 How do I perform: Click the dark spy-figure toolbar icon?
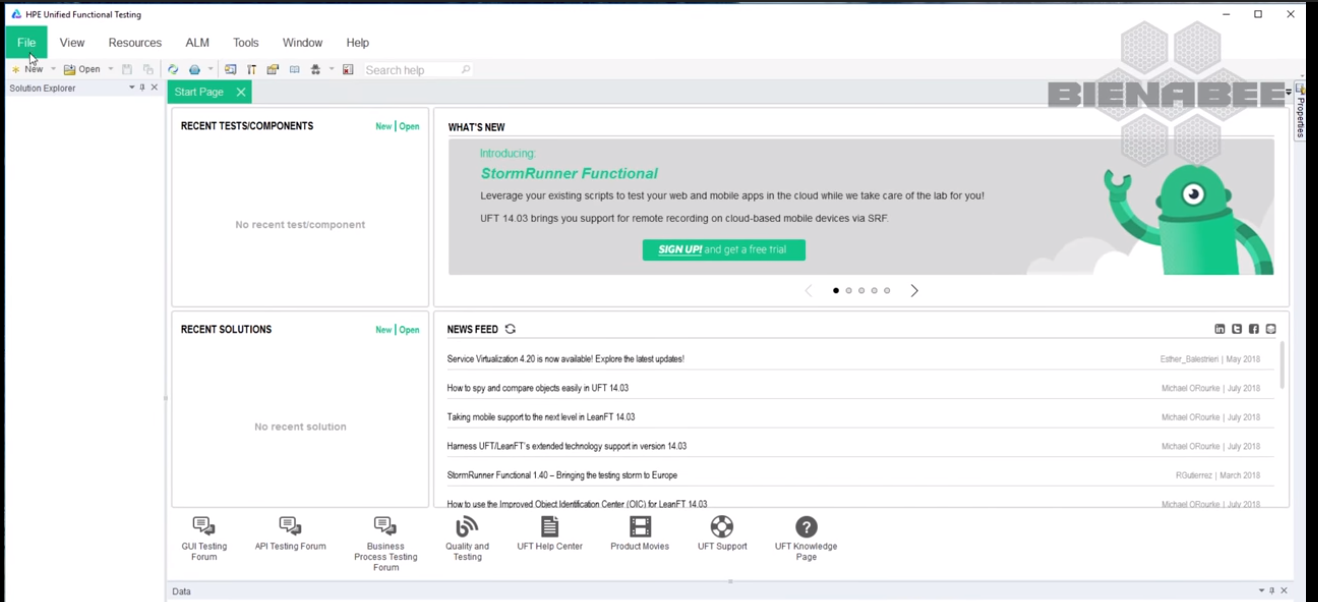(315, 70)
